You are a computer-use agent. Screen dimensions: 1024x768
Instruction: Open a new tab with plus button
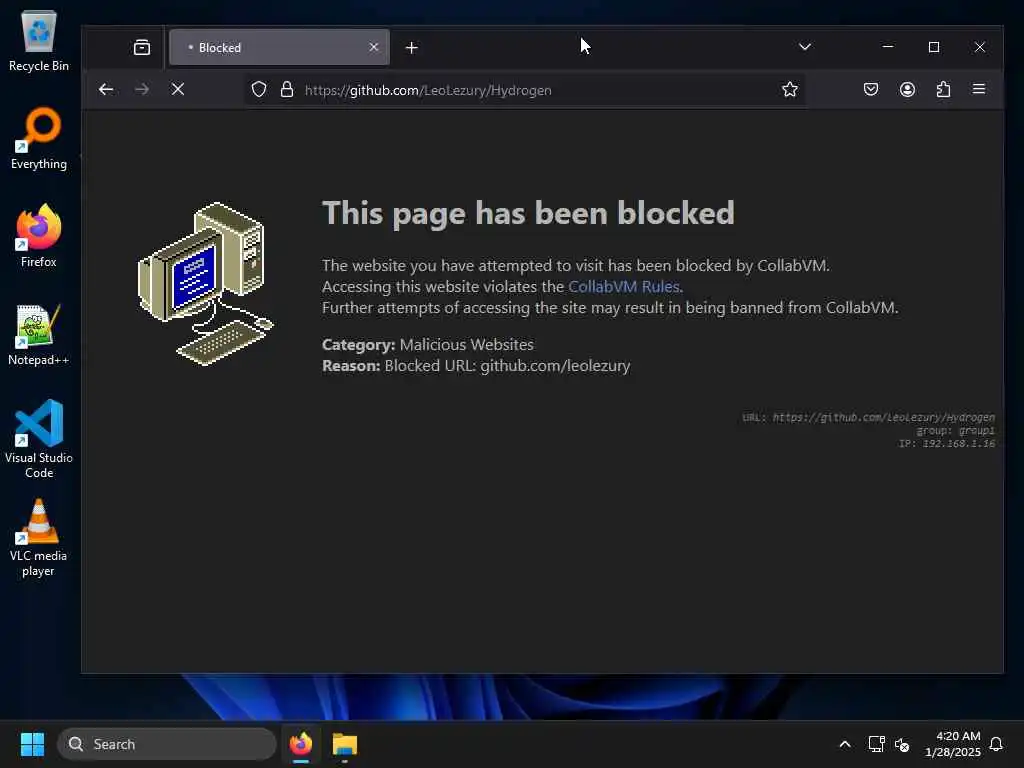[411, 48]
